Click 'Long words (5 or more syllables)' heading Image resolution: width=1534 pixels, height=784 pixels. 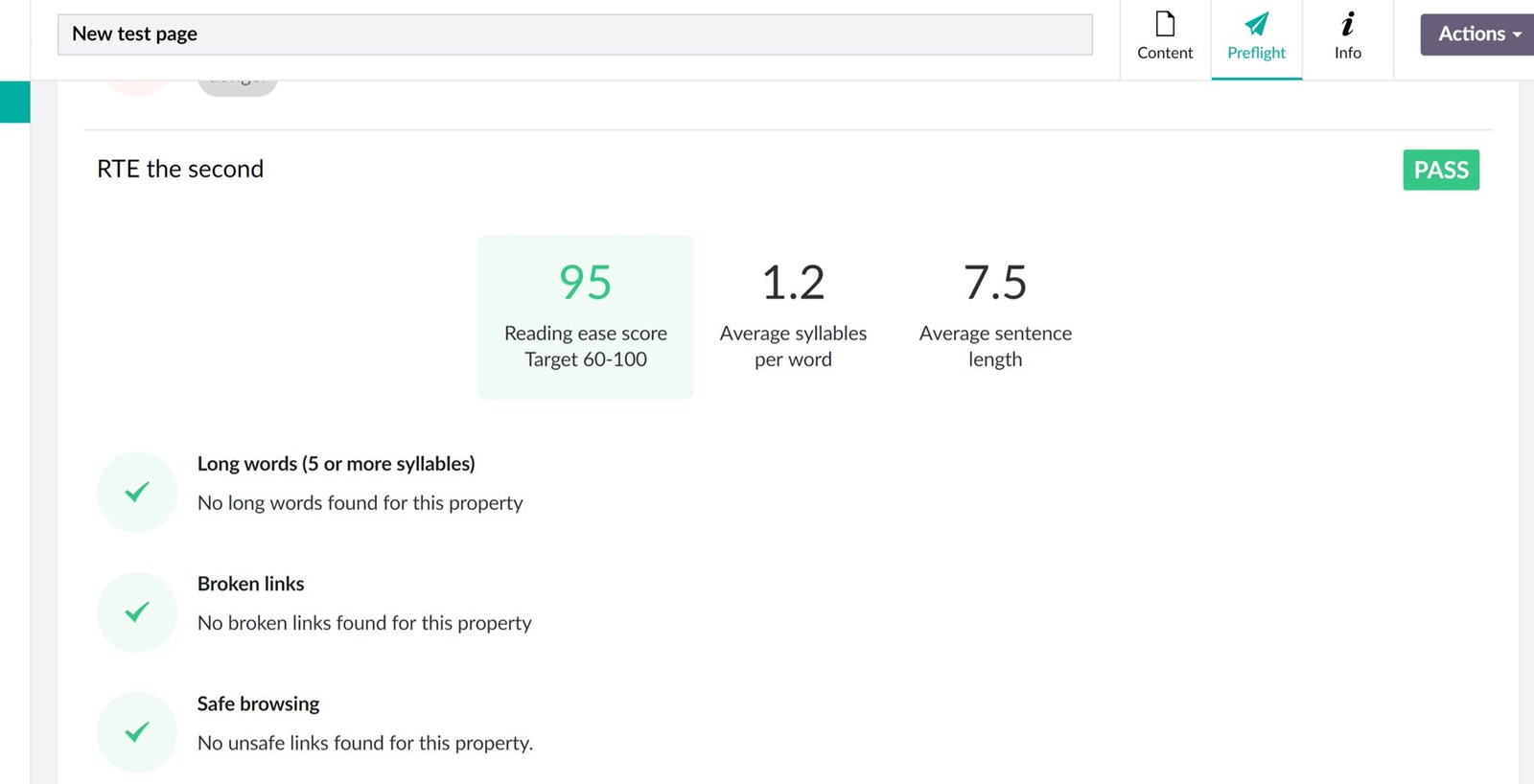(337, 464)
